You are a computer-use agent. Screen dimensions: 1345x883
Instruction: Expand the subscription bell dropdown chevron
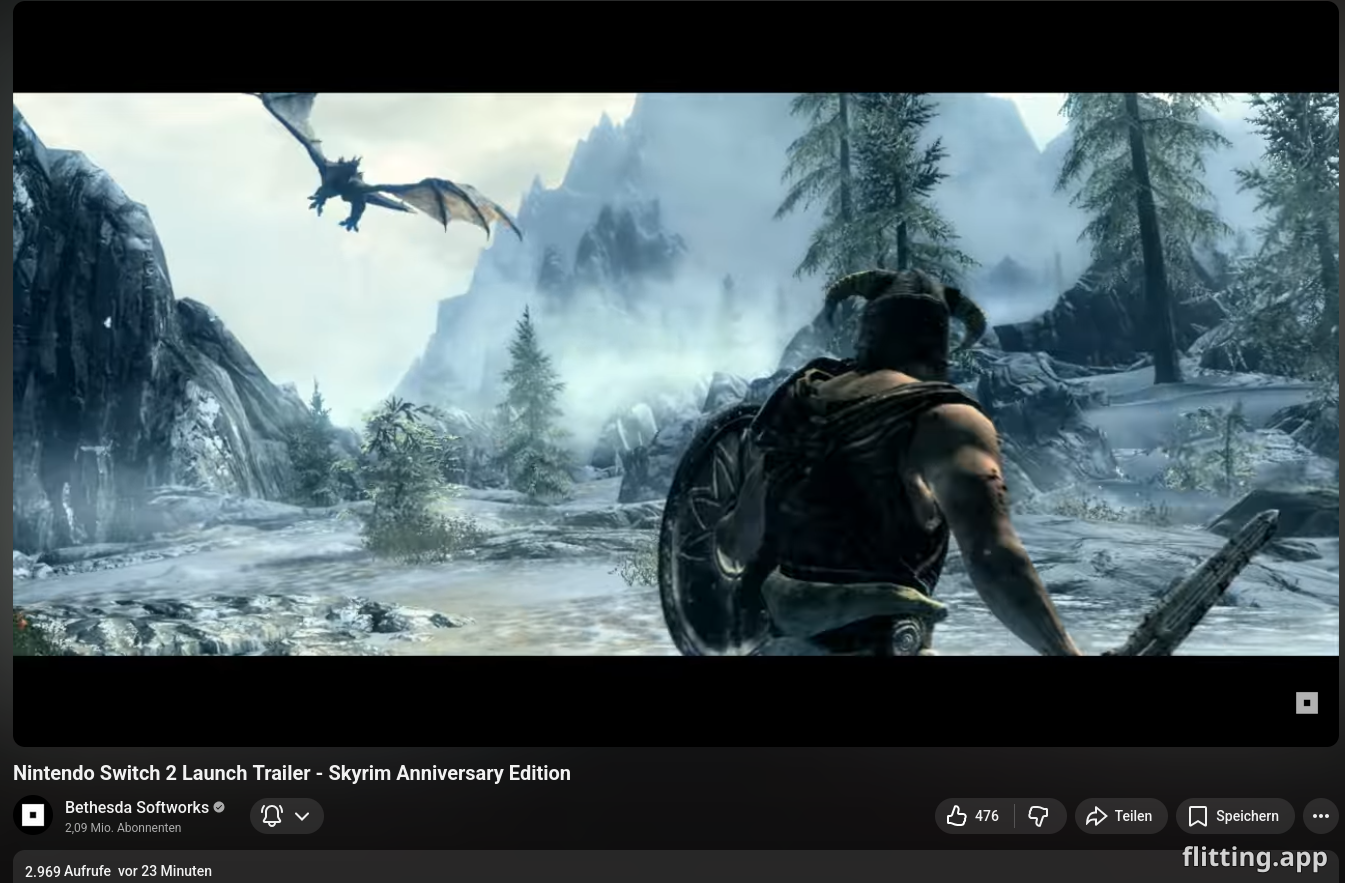pyautogui.click(x=302, y=815)
